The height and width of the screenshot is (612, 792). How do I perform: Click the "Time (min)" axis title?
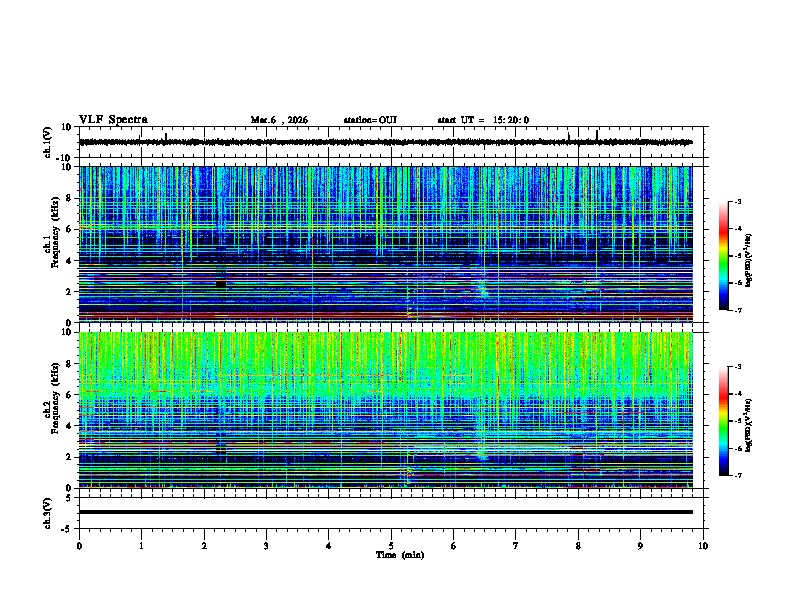click(400, 555)
